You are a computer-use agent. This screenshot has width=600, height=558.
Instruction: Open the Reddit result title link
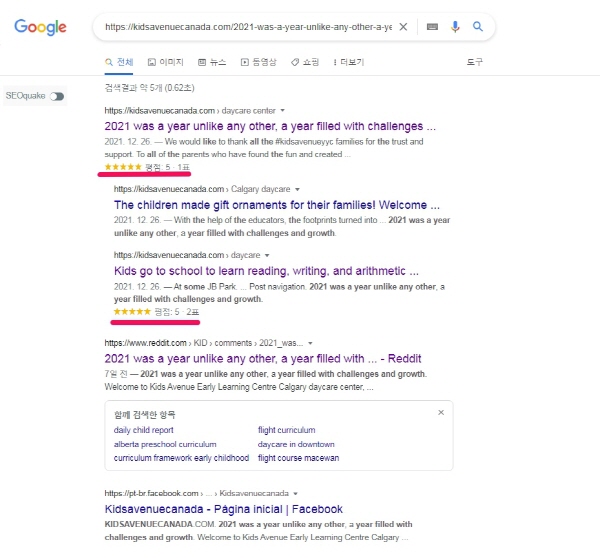263,359
